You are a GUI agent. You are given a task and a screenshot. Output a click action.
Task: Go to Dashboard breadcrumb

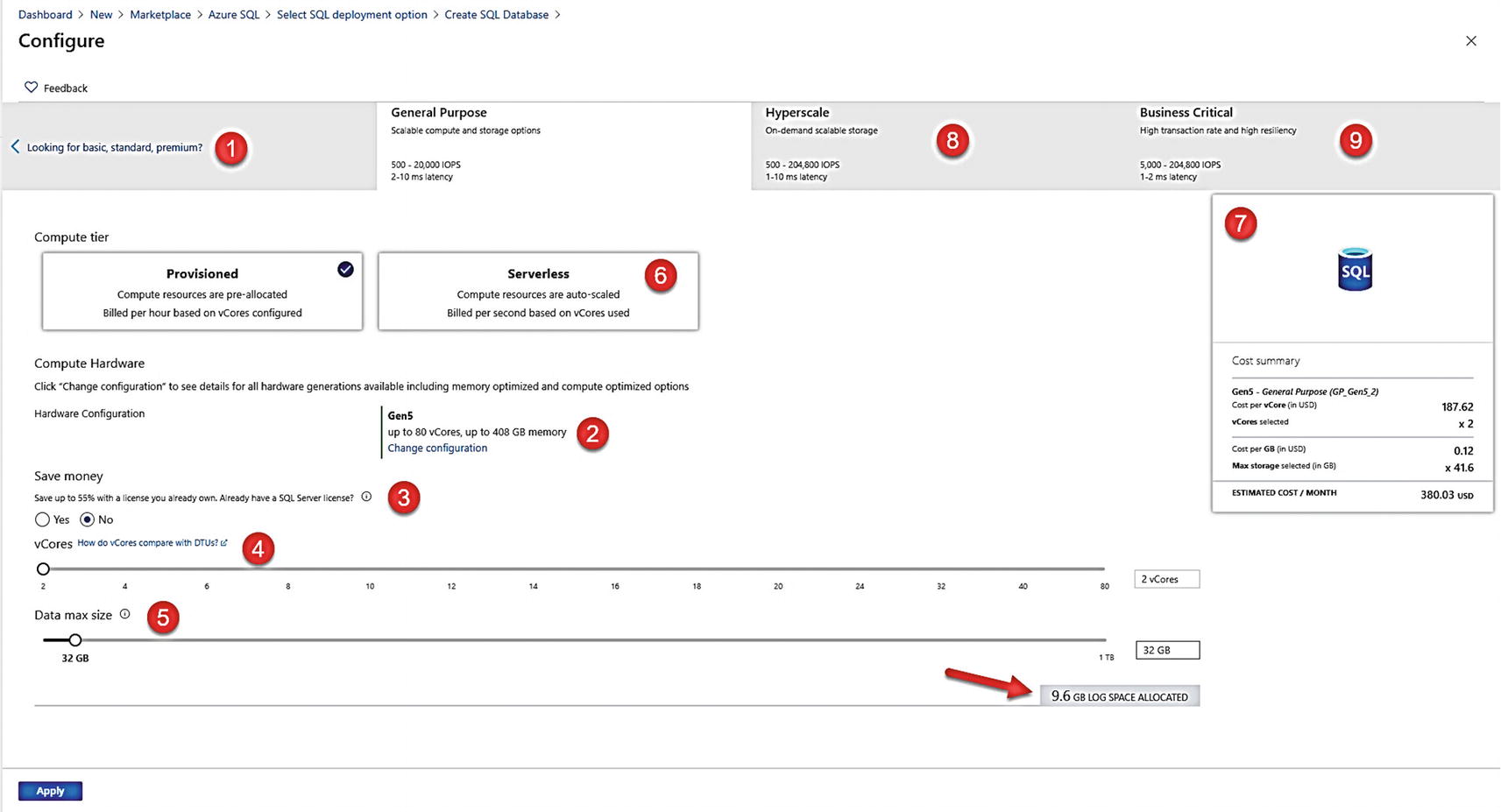pyautogui.click(x=46, y=15)
